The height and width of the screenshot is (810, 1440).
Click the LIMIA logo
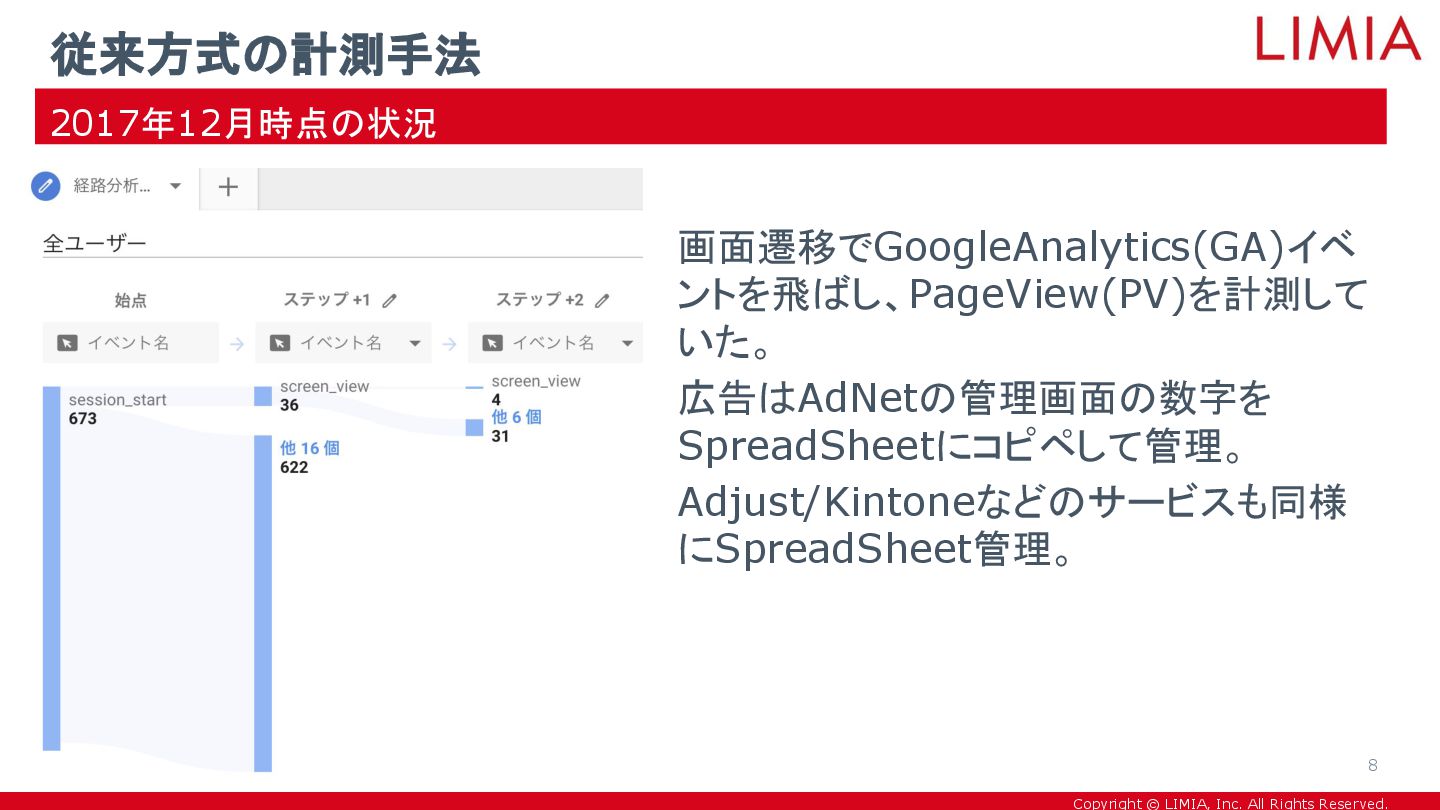tap(1338, 38)
